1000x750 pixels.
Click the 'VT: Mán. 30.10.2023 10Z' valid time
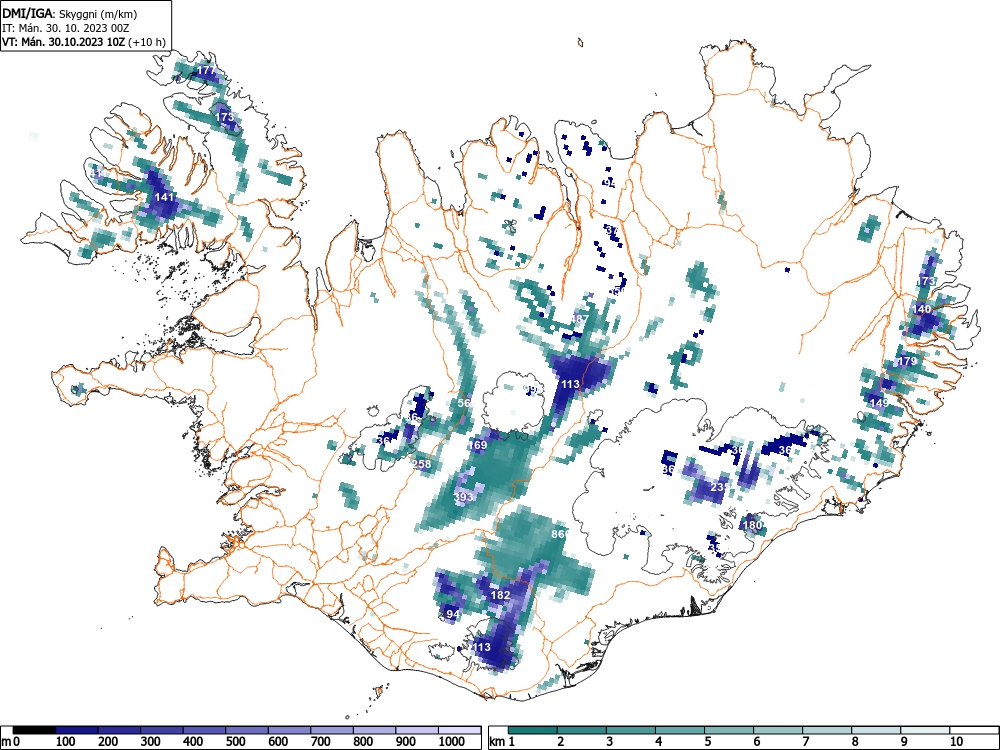64,42
